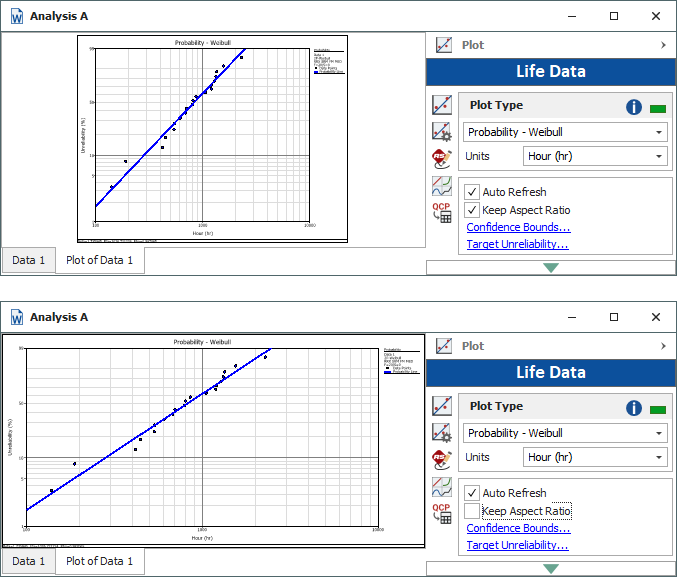Image resolution: width=677 pixels, height=577 pixels.
Task: Open Plot Setup icon in upper window
Action: click(441, 132)
